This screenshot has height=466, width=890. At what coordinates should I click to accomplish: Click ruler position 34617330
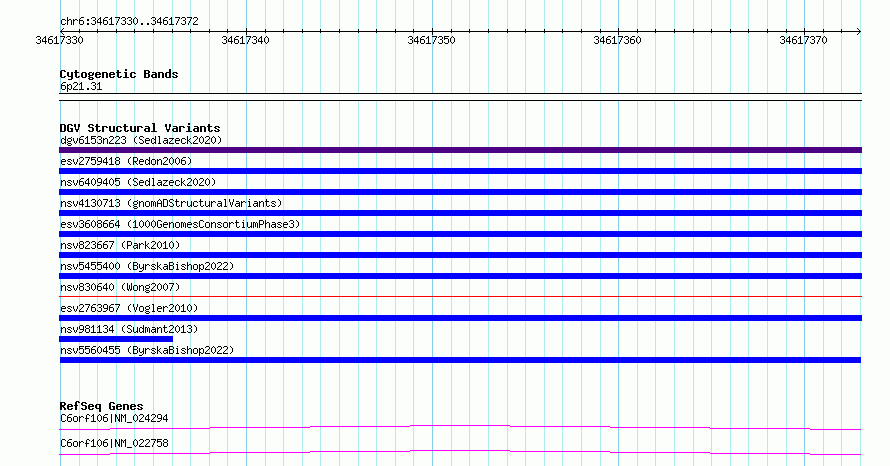point(59,40)
